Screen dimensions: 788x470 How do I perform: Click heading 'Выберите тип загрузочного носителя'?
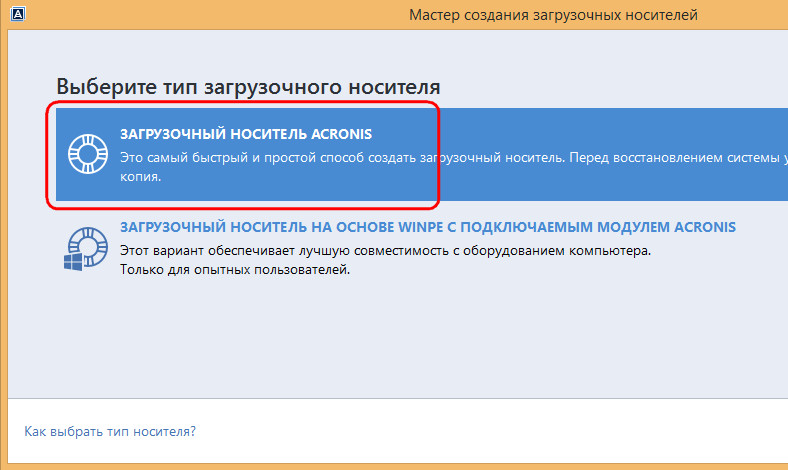pyautogui.click(x=248, y=87)
